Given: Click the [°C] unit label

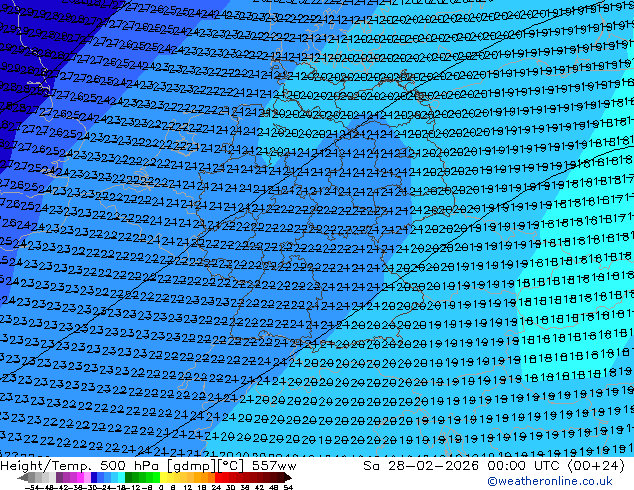Looking at the screenshot, I should 230,466.
